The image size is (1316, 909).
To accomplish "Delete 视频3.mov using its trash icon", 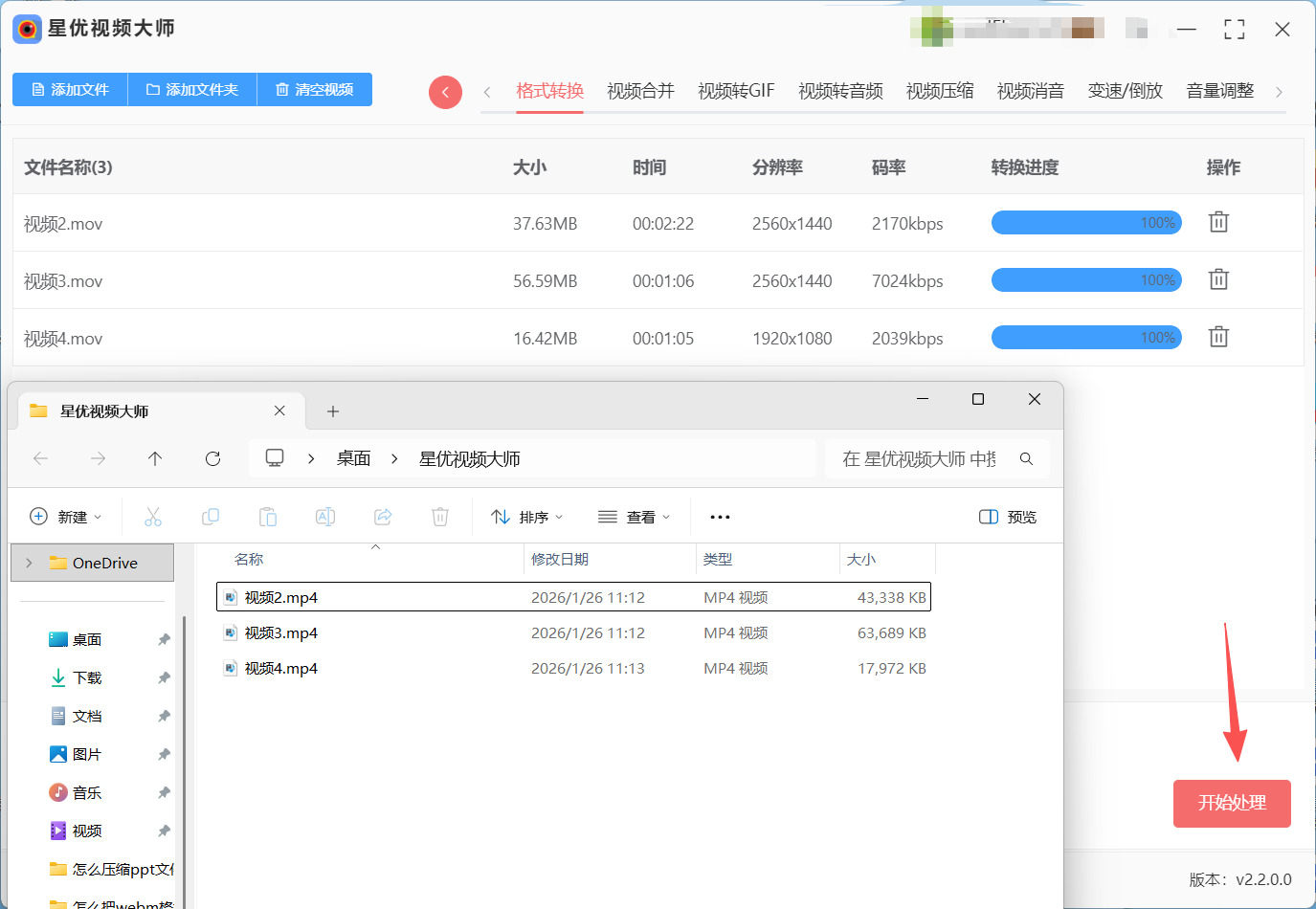I will click(x=1218, y=279).
